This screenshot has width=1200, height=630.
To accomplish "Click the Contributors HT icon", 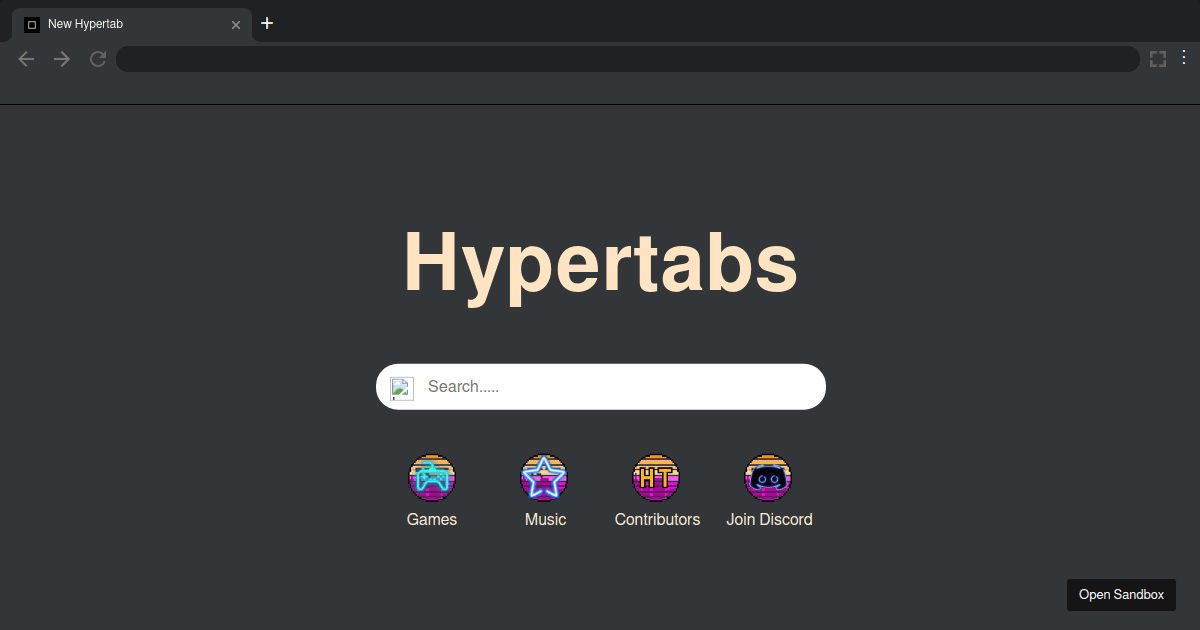I will [657, 477].
